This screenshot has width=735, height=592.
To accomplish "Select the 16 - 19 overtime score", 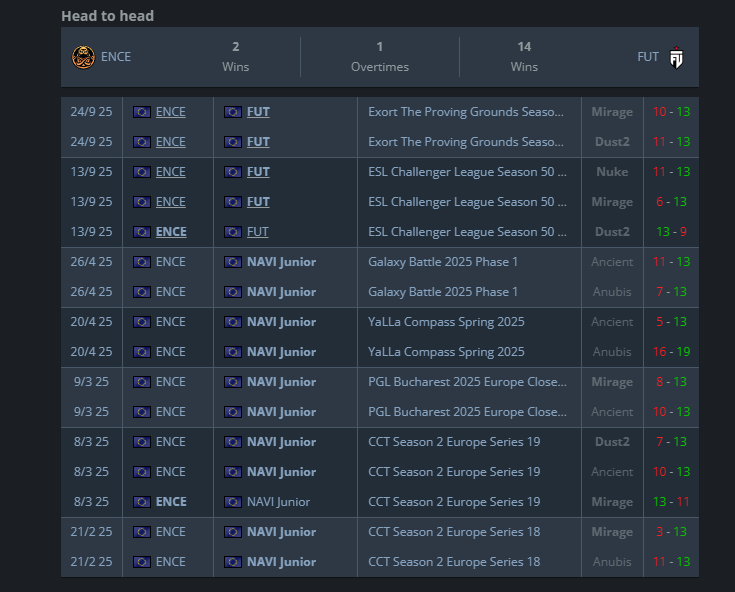I will pos(671,352).
